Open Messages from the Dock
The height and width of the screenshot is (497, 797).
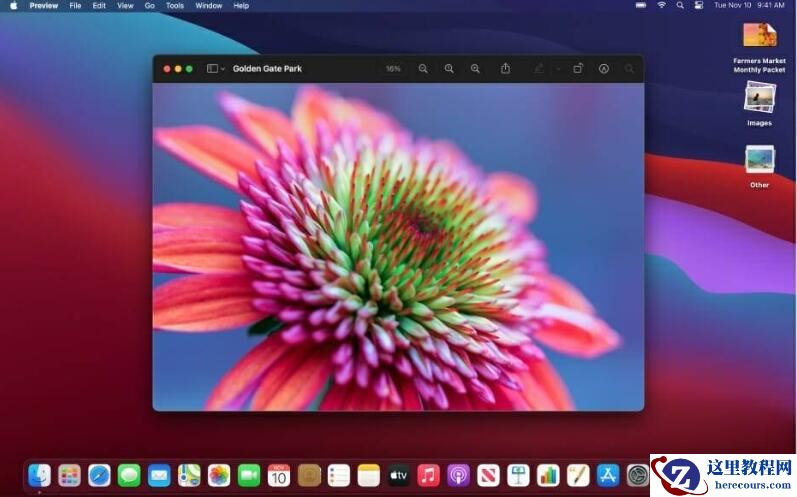point(129,476)
